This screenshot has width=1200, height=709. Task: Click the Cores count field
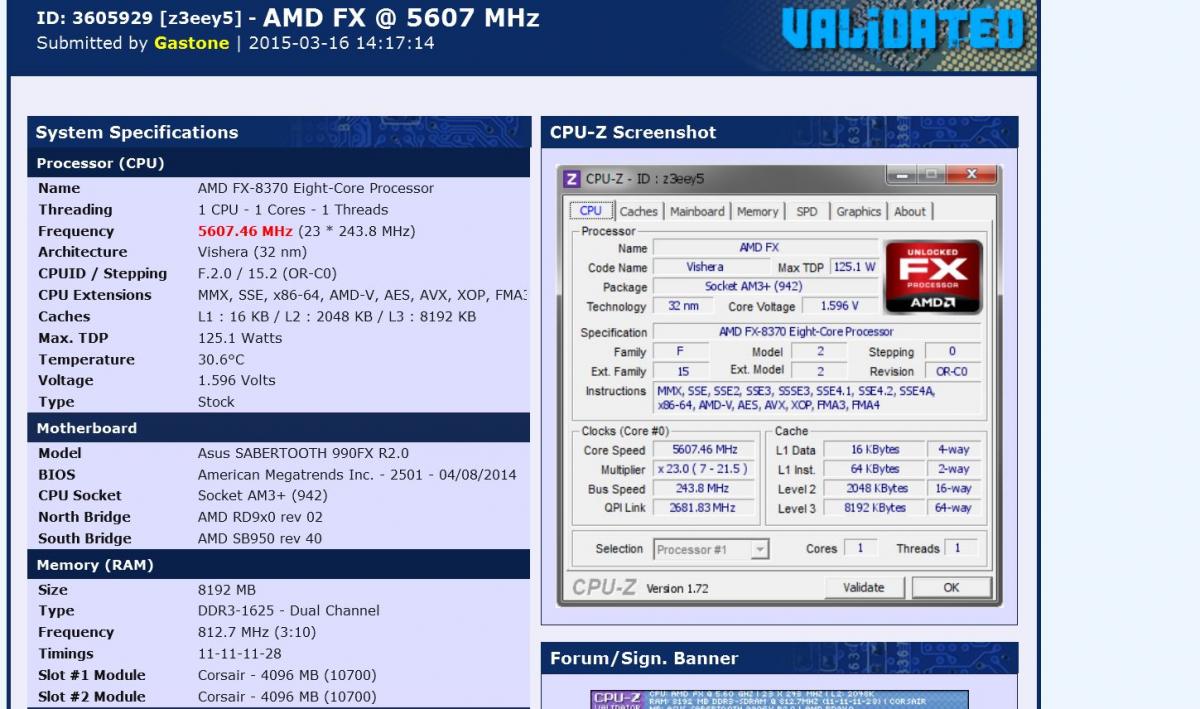(860, 548)
